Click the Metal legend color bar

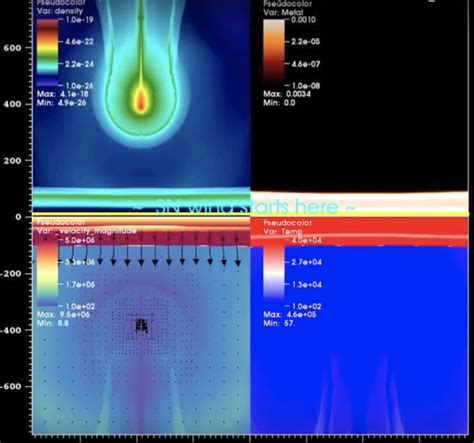[x=274, y=52]
